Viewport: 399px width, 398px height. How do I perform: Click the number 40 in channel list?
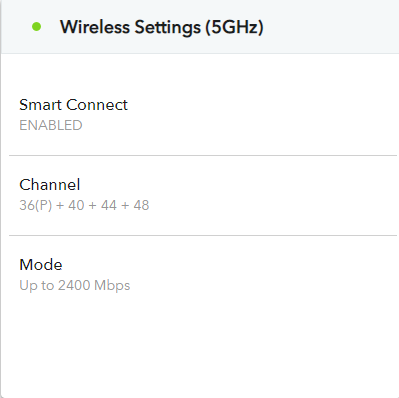coord(76,205)
